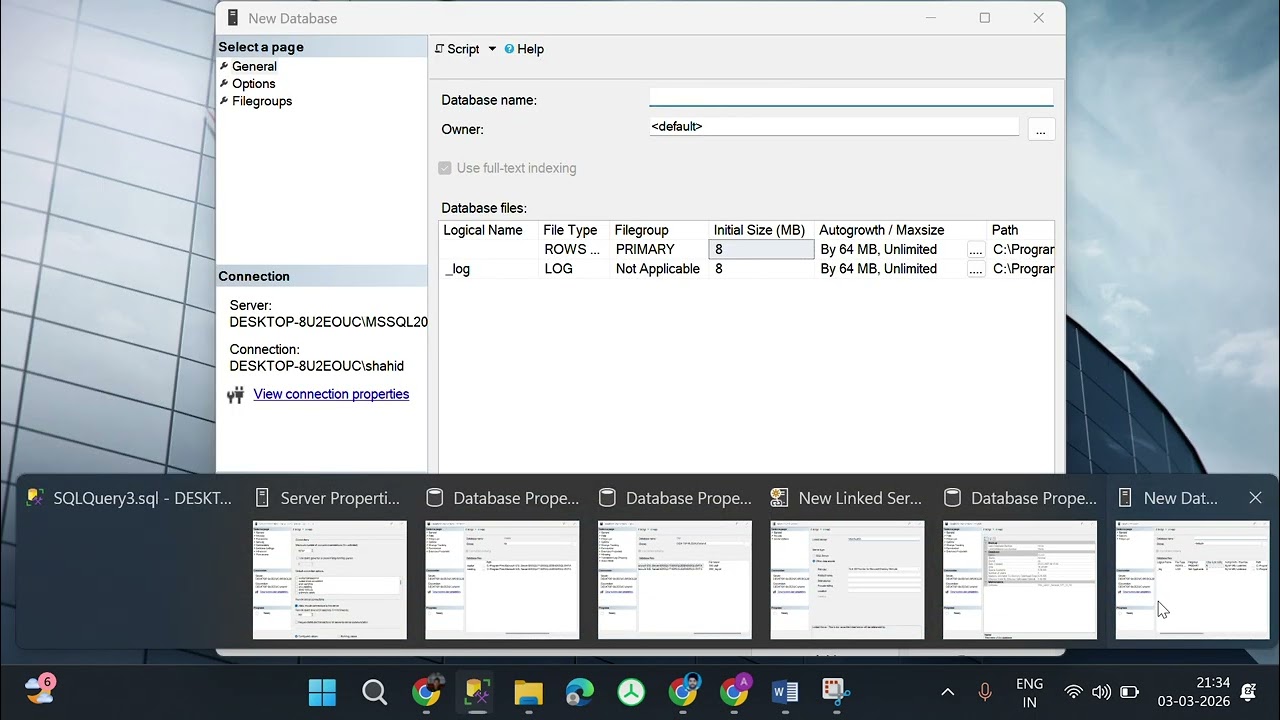The width and height of the screenshot is (1280, 720).
Task: Open Help in the dialog toolbar
Action: point(524,49)
